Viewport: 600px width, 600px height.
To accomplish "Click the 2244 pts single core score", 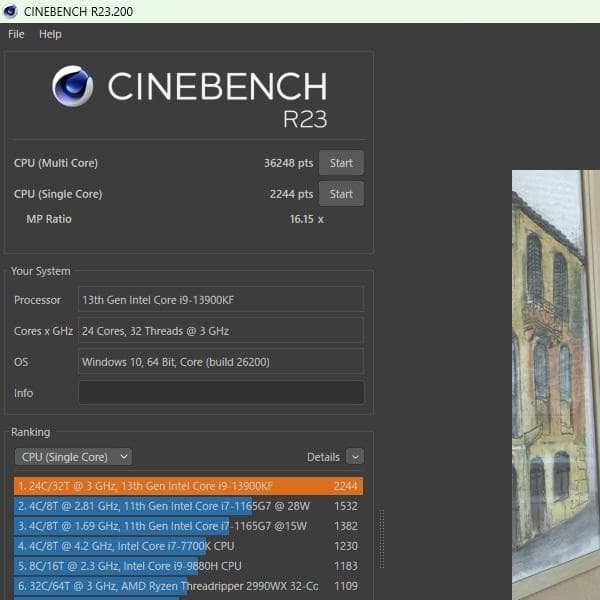I will [291, 194].
